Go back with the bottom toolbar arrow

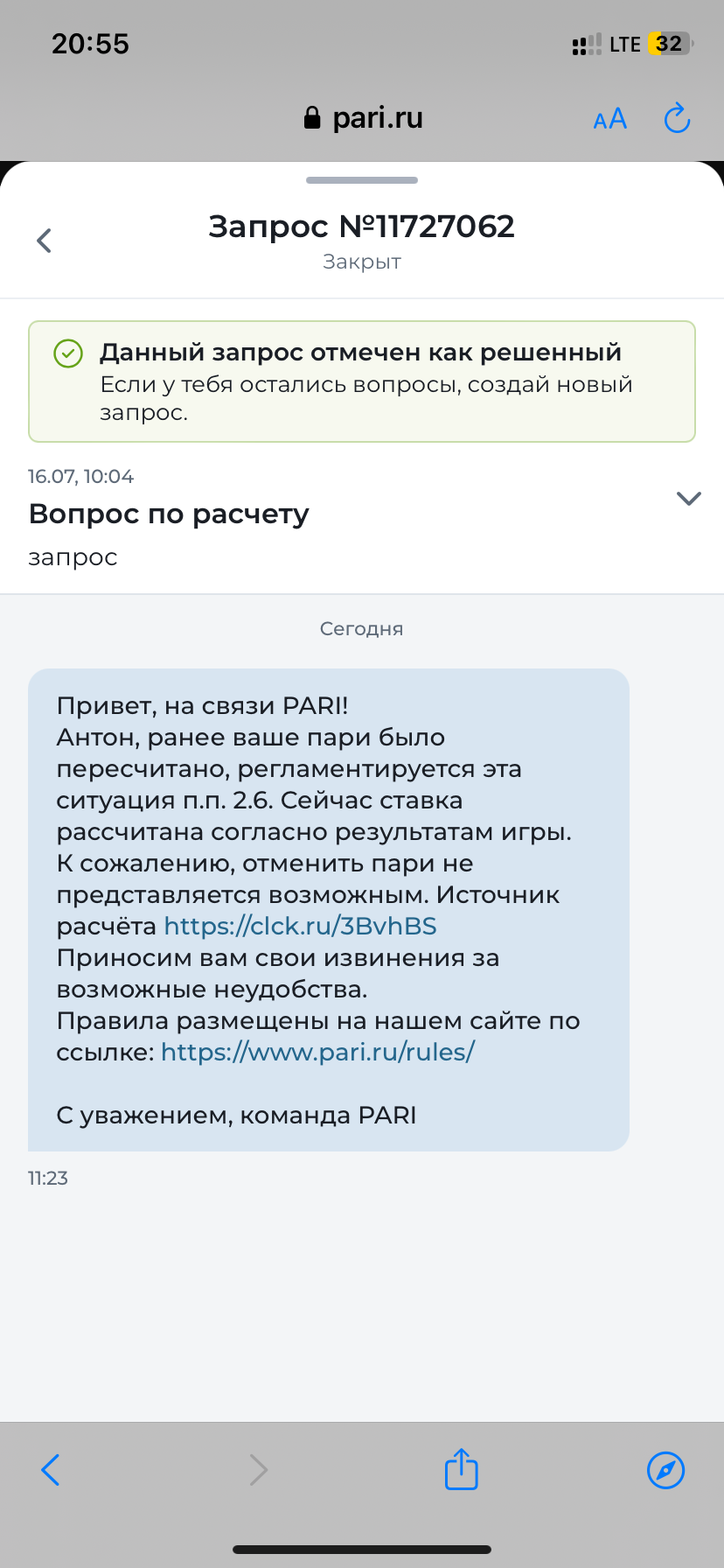click(x=51, y=1470)
